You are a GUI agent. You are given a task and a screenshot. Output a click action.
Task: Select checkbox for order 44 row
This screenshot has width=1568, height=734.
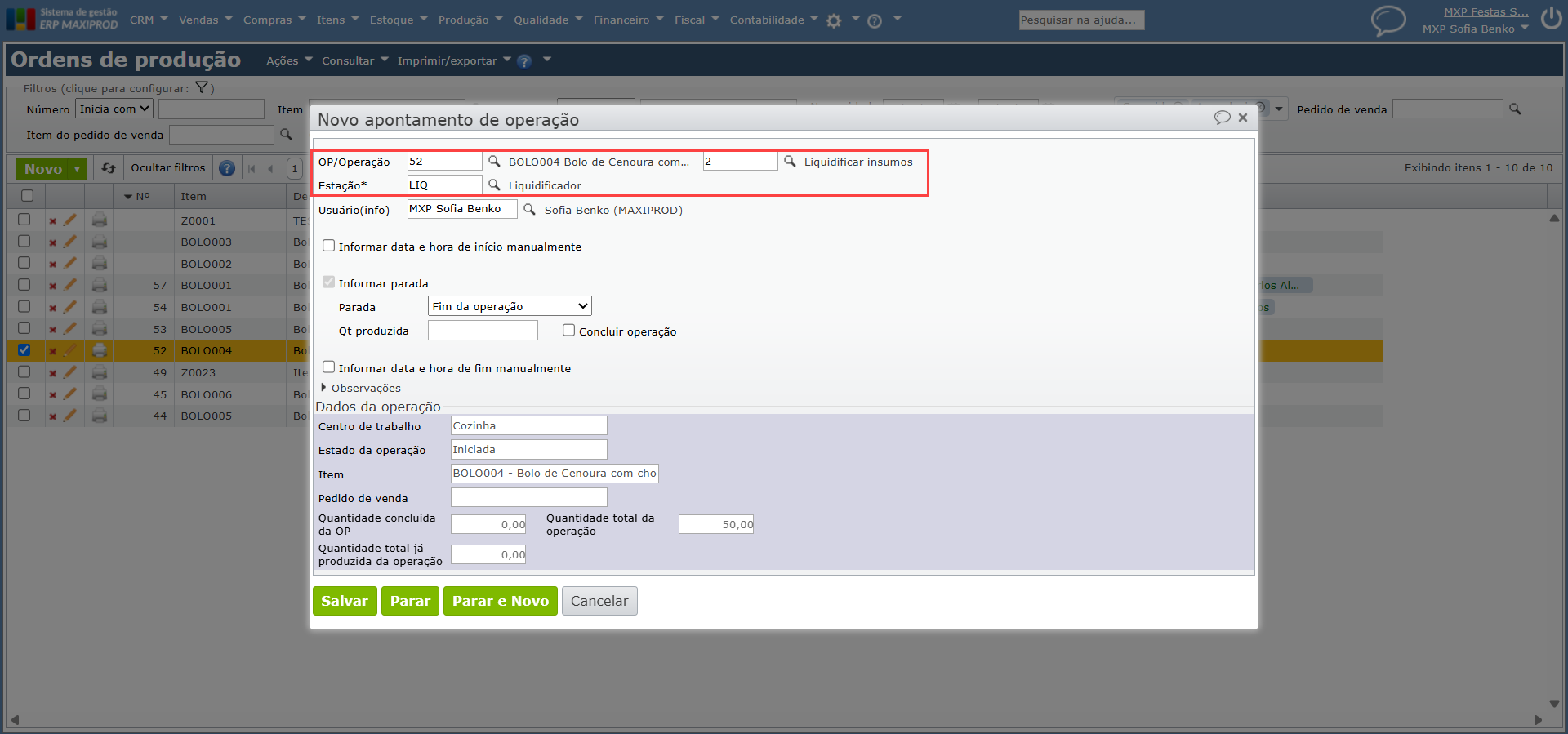pyautogui.click(x=24, y=415)
